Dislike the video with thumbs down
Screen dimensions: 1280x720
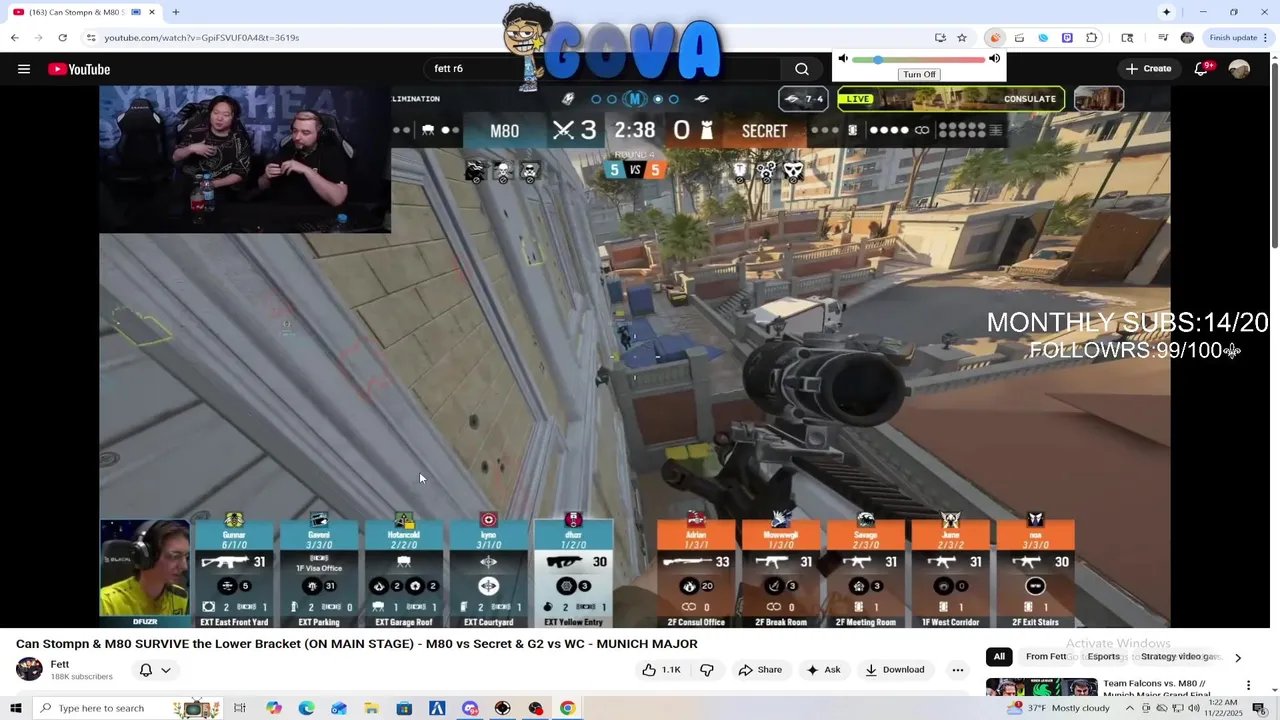[x=707, y=670]
